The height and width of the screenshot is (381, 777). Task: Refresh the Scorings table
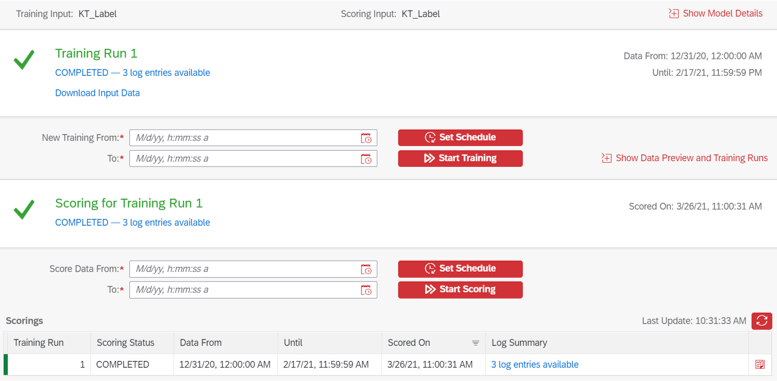(762, 321)
